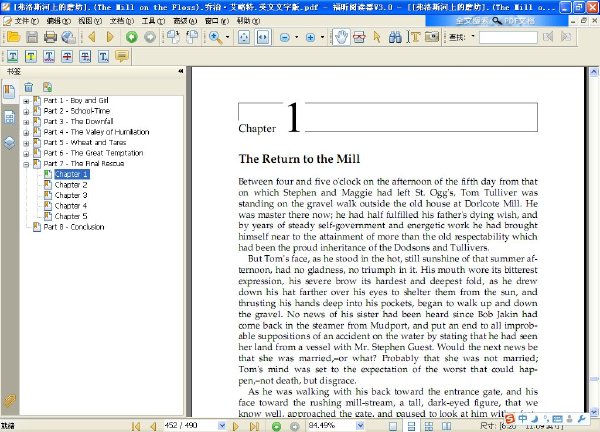Click the Print icon in toolbar
The image size is (600, 432).
(x=50, y=37)
